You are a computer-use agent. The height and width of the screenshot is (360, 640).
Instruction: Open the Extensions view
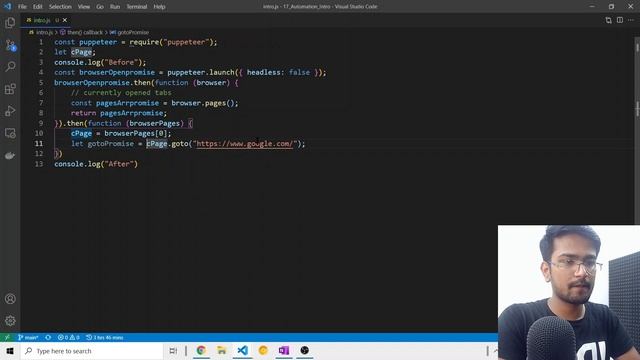click(10, 89)
